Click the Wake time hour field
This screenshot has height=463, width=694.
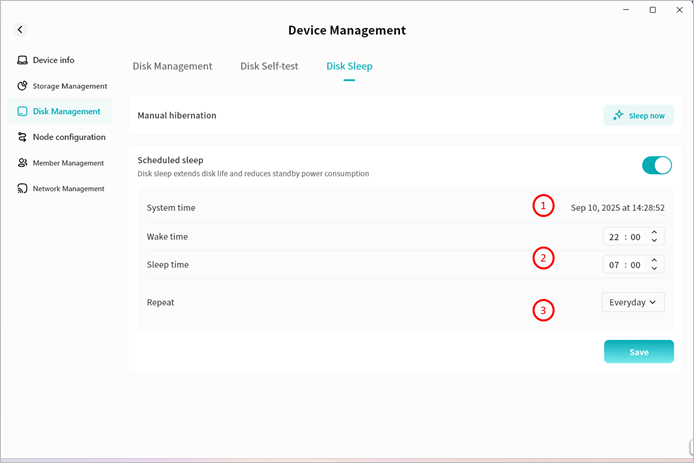[x=616, y=237]
